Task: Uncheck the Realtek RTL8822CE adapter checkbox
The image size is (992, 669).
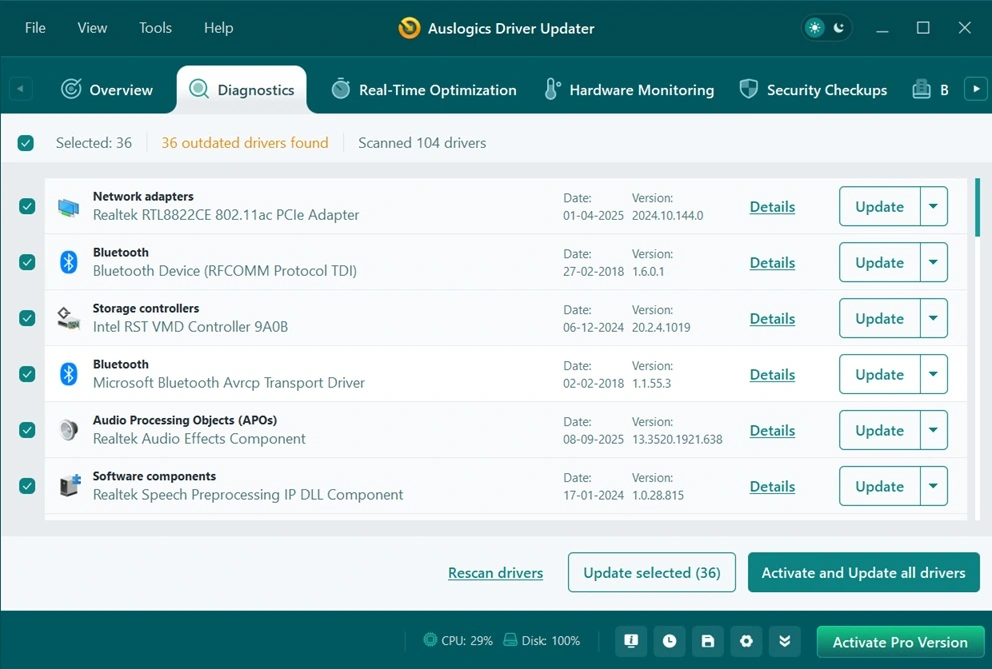Action: [x=27, y=206]
